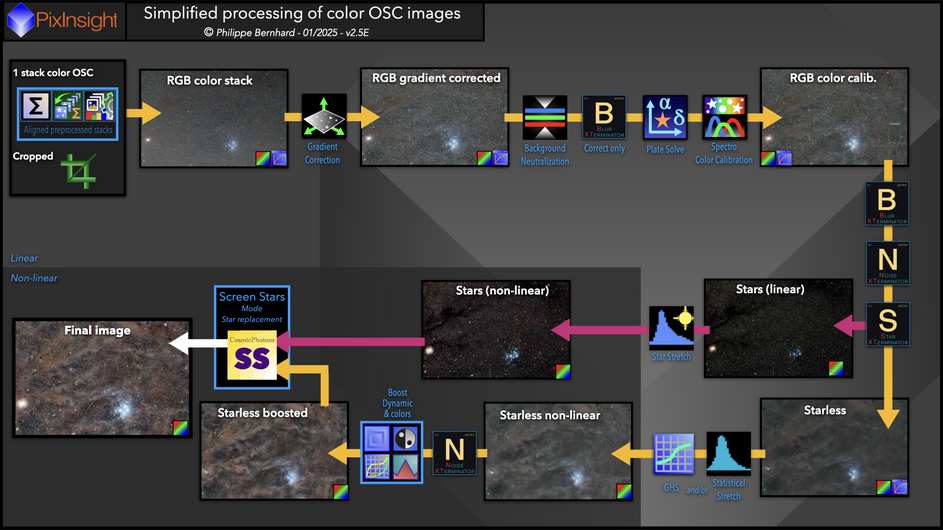943x530 pixels.
Task: Click the Boost Dynamic & colors icon group
Action: coord(391,453)
